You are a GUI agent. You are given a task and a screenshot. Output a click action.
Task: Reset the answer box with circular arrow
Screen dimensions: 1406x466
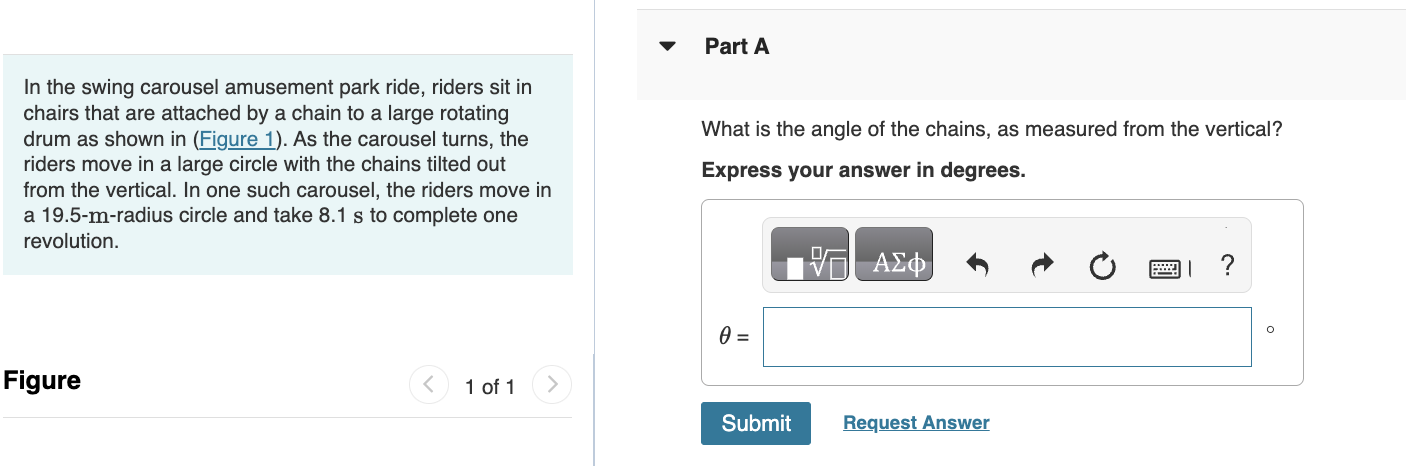(1101, 267)
